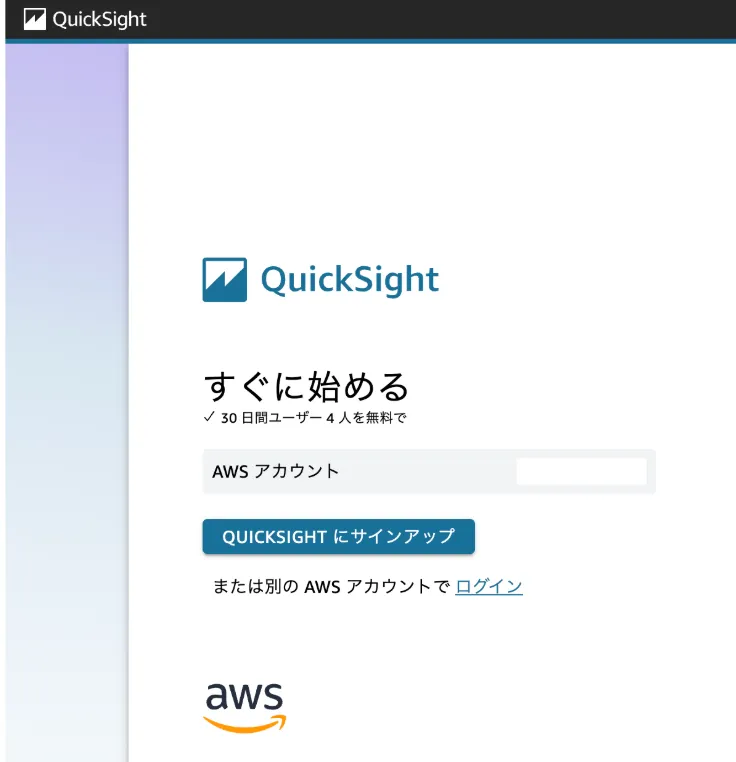Image resolution: width=736 pixels, height=762 pixels.
Task: Click the orange smile arrow under aws
Action: click(x=245, y=724)
